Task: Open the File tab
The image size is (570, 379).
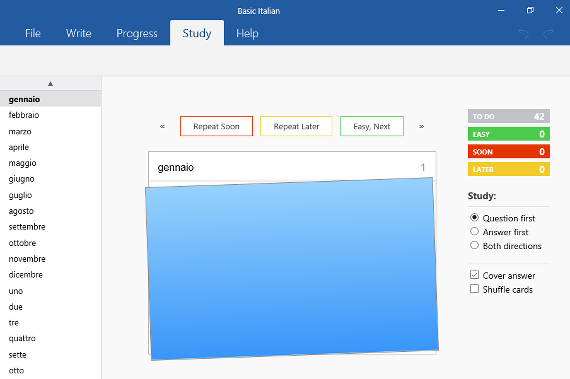Action: click(x=33, y=33)
